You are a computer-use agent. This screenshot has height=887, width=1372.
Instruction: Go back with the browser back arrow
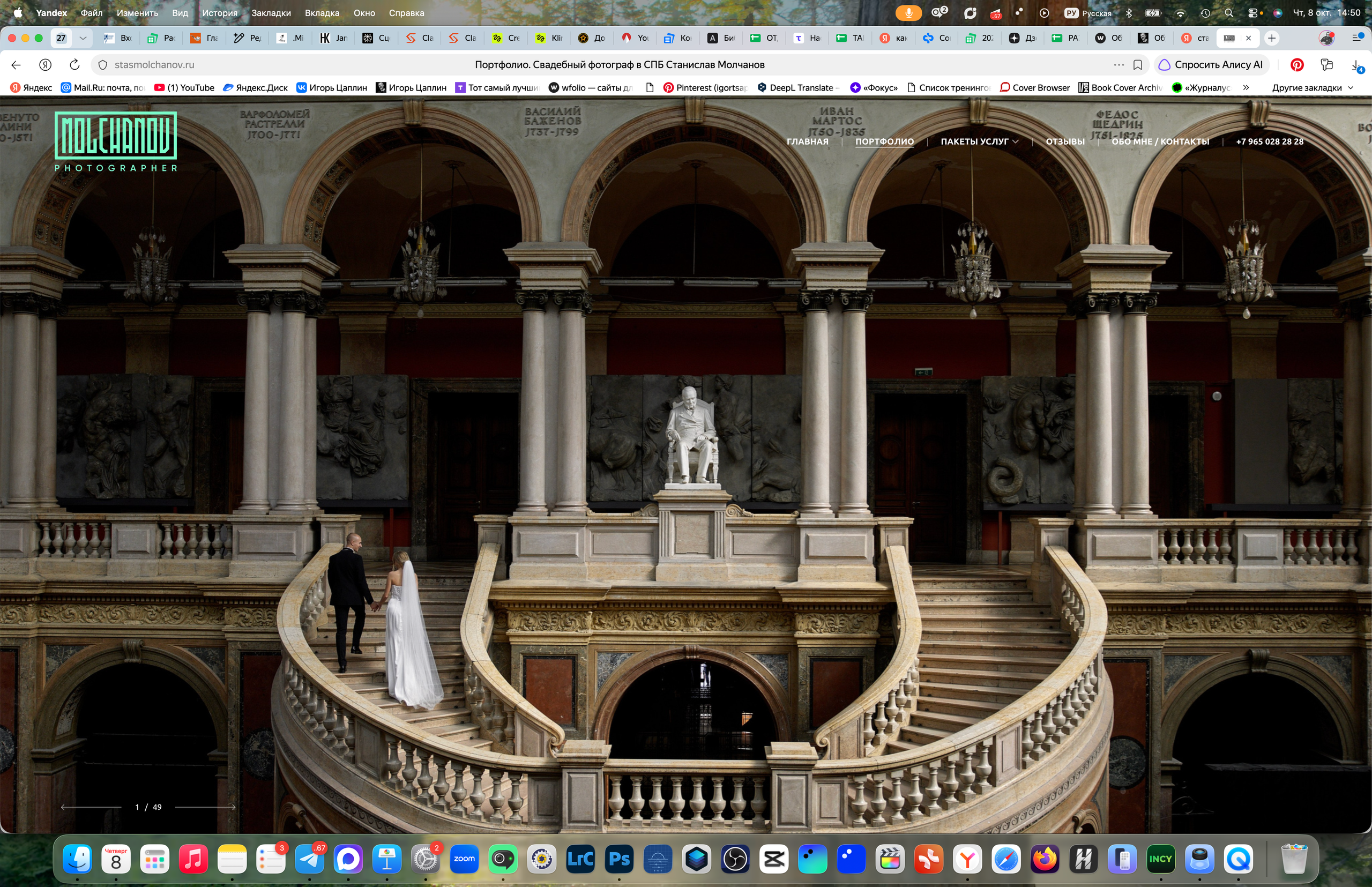pos(16,64)
